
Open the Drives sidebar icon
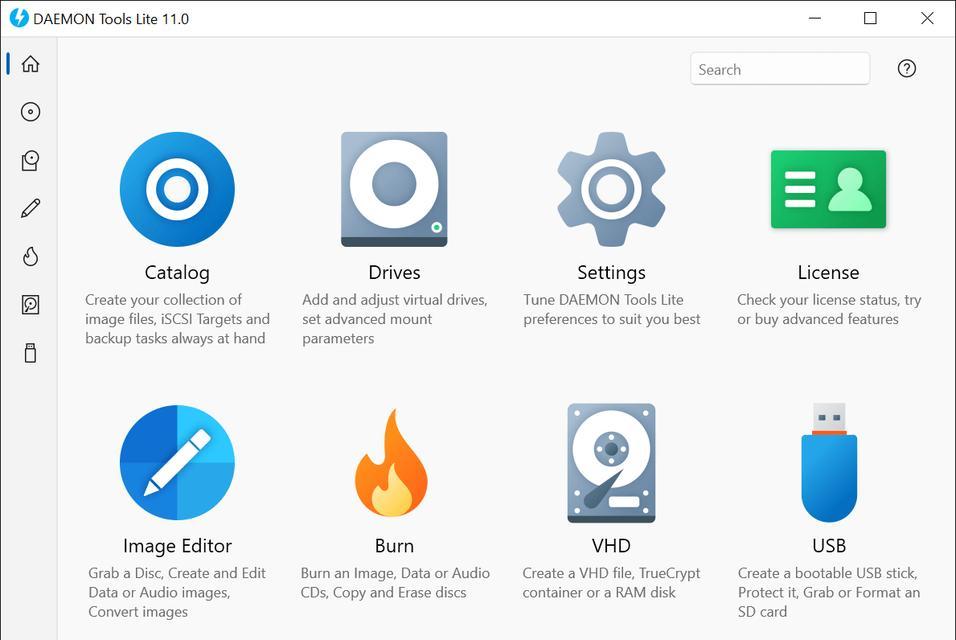30,160
